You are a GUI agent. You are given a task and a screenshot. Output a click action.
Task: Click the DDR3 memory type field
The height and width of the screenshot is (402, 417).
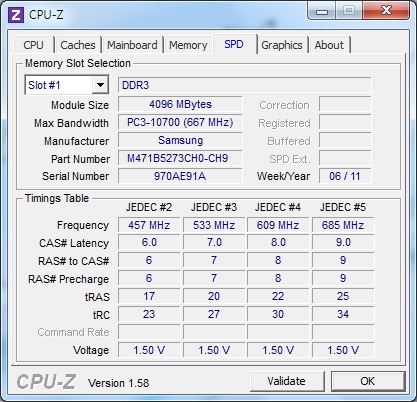[245, 85]
